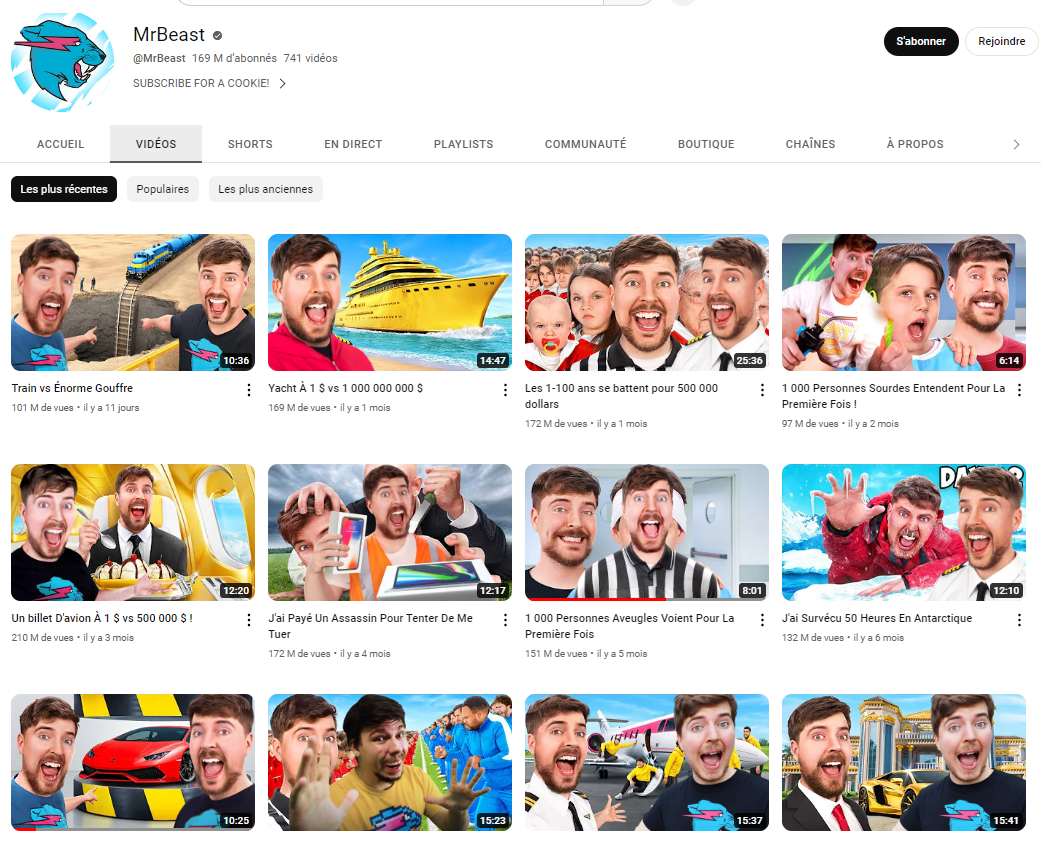Image resolution: width=1041 pixels, height=841 pixels.
Task: Click the verified badge next to MrBeast
Action: click(x=217, y=35)
